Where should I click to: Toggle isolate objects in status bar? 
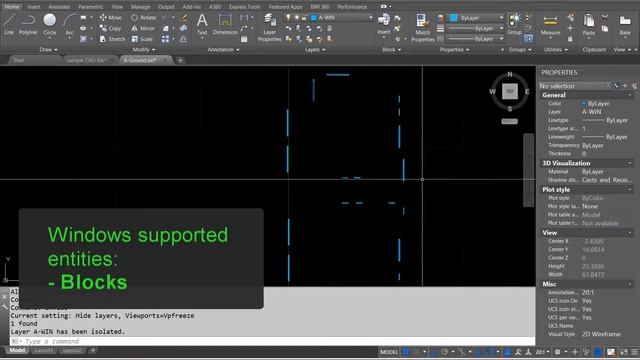[587, 352]
